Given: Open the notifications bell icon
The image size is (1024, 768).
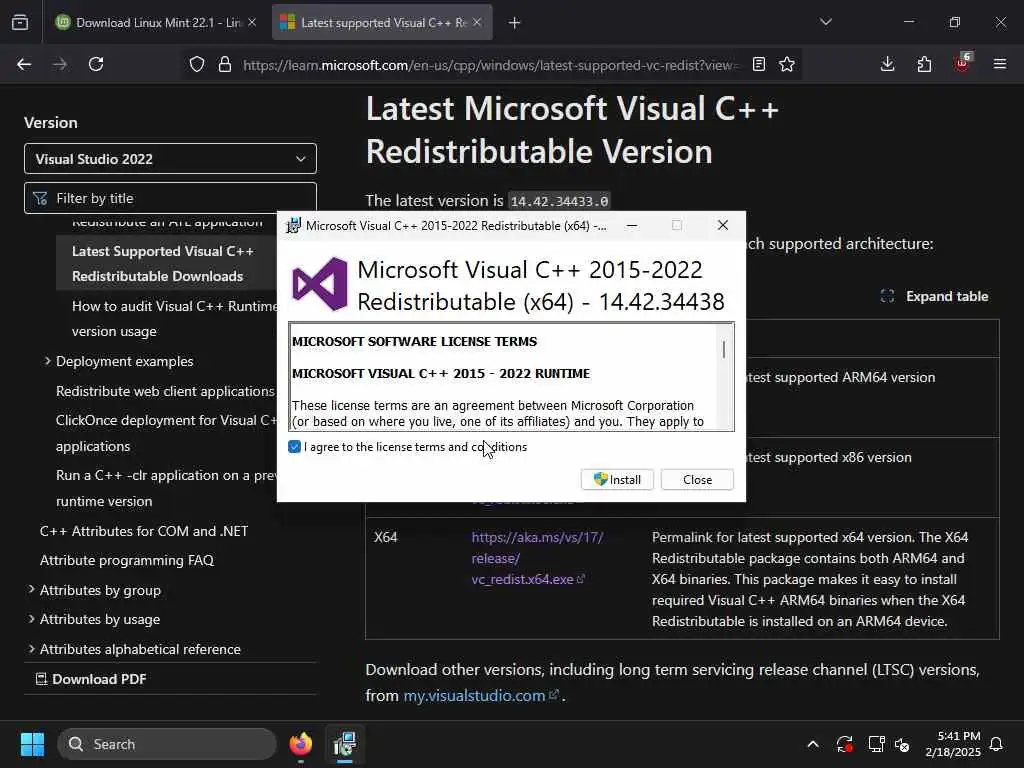Looking at the screenshot, I should (997, 744).
